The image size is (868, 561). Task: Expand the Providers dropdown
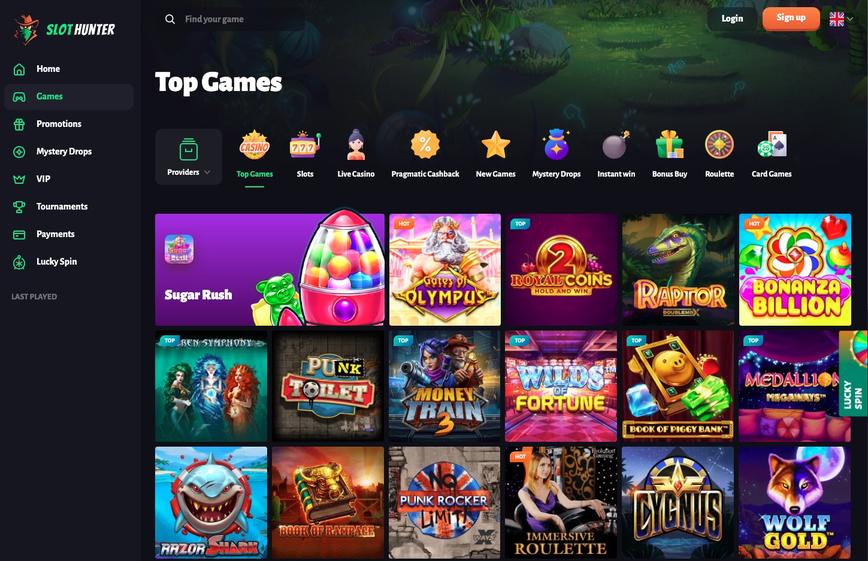[x=189, y=157]
